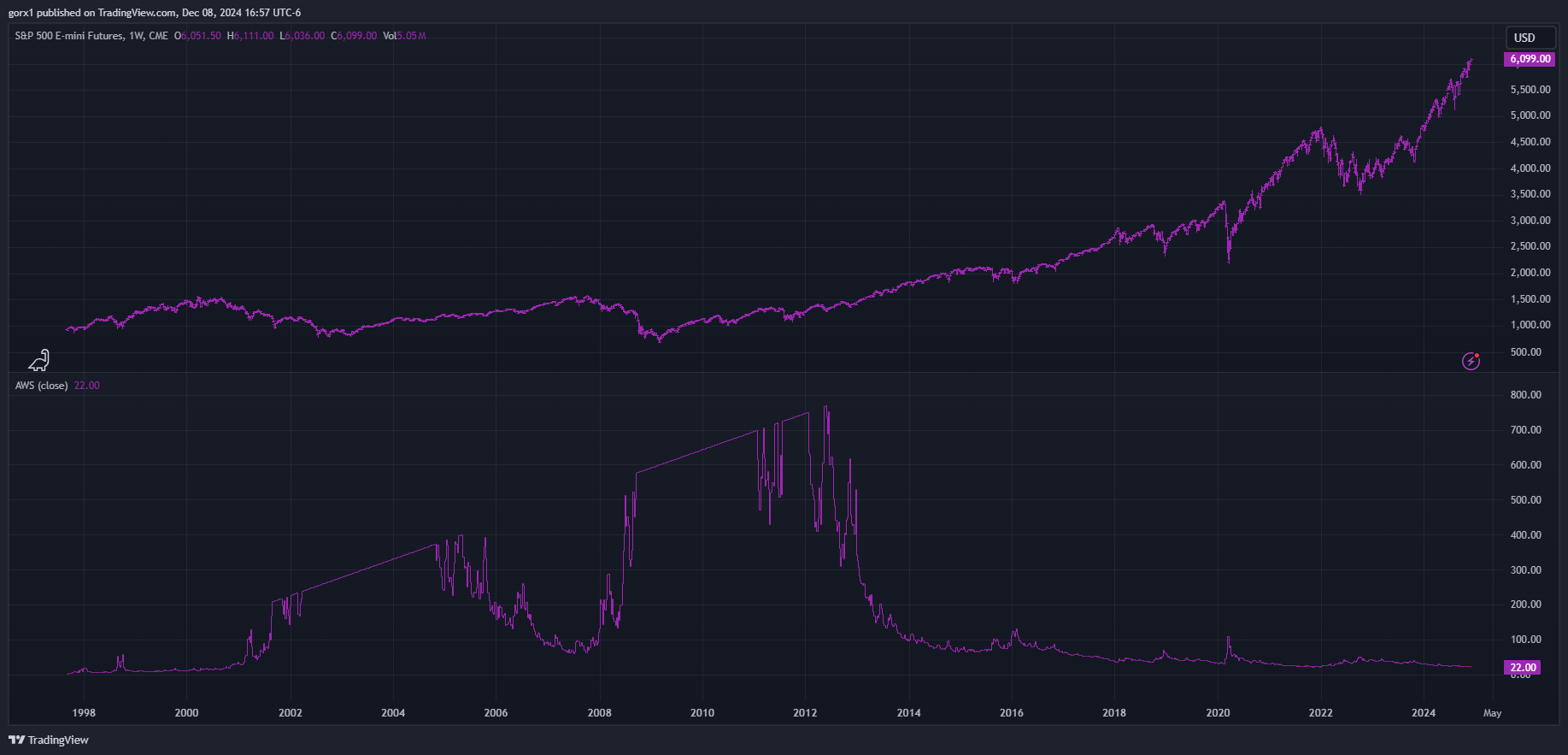This screenshot has height=755, width=1568.
Task: Click the 2000 label on time axis
Action: click(x=186, y=713)
